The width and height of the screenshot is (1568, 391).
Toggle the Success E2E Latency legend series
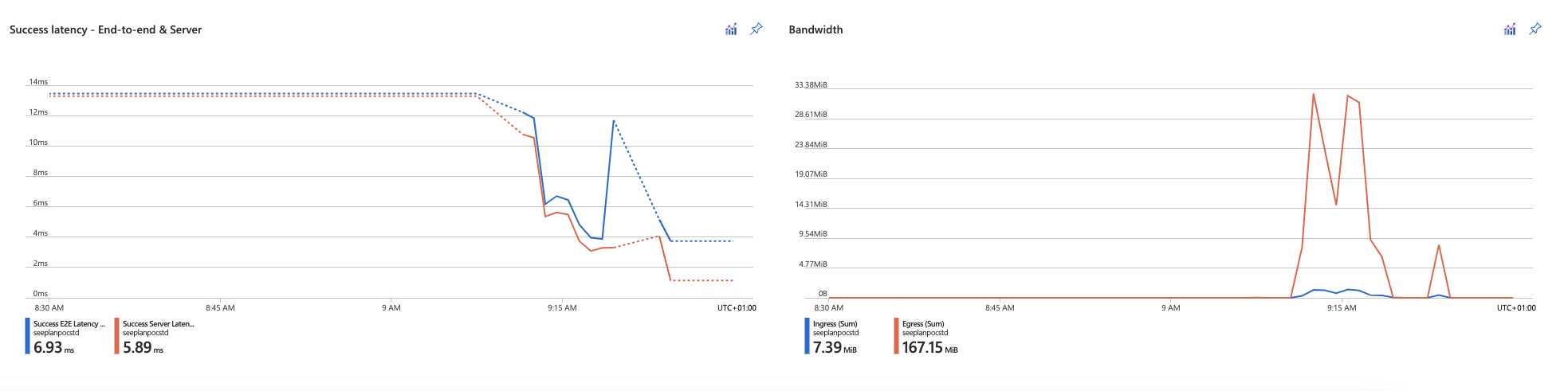pyautogui.click(x=69, y=324)
